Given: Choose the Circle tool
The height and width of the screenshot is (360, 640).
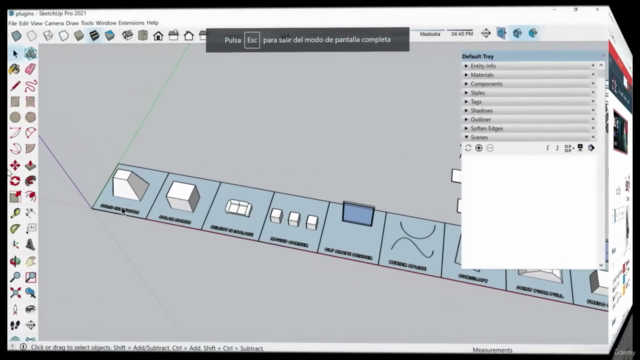Looking at the screenshot, I should pyautogui.click(x=15, y=117).
